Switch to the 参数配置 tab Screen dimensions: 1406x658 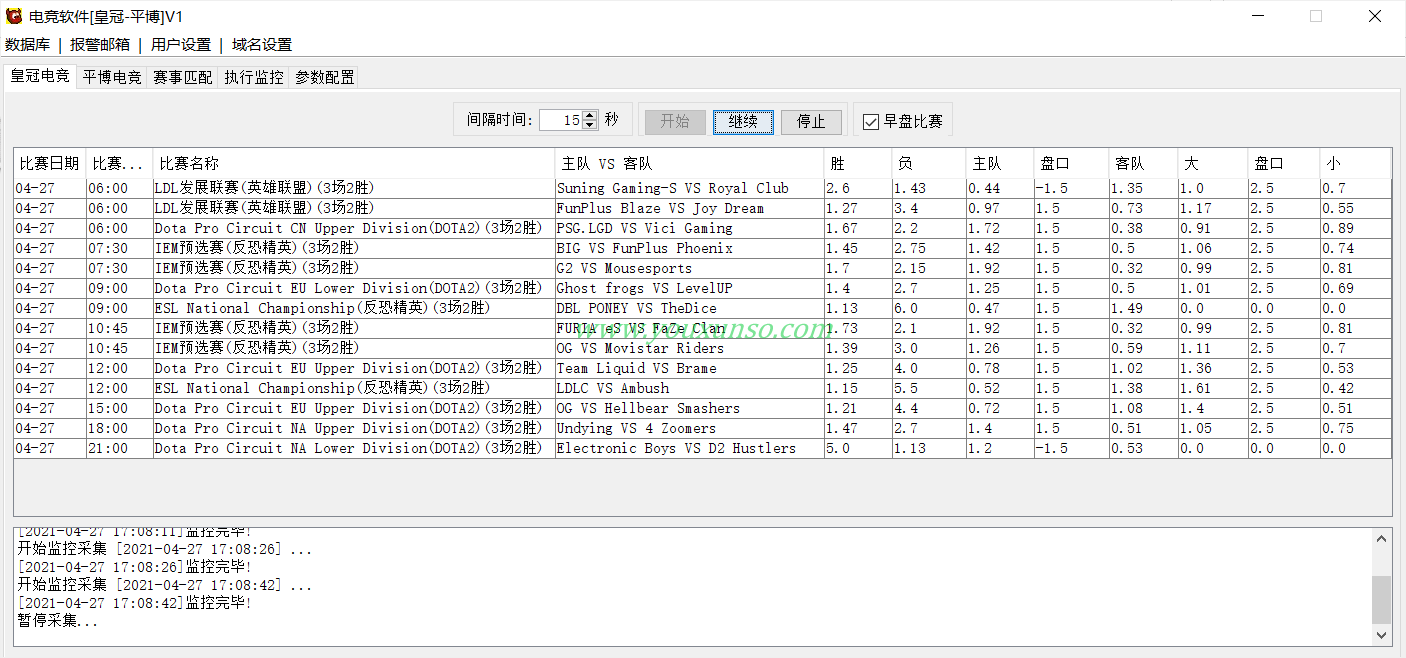[325, 77]
